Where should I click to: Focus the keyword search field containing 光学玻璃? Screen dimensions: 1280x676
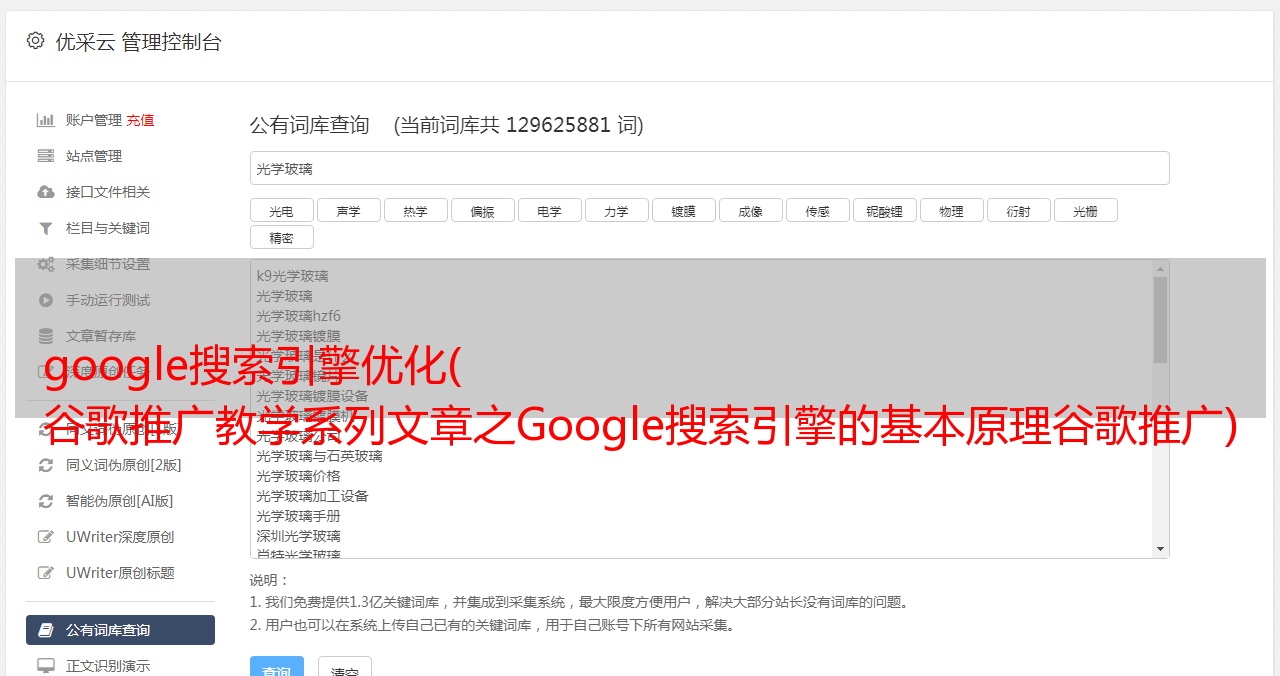(x=710, y=168)
